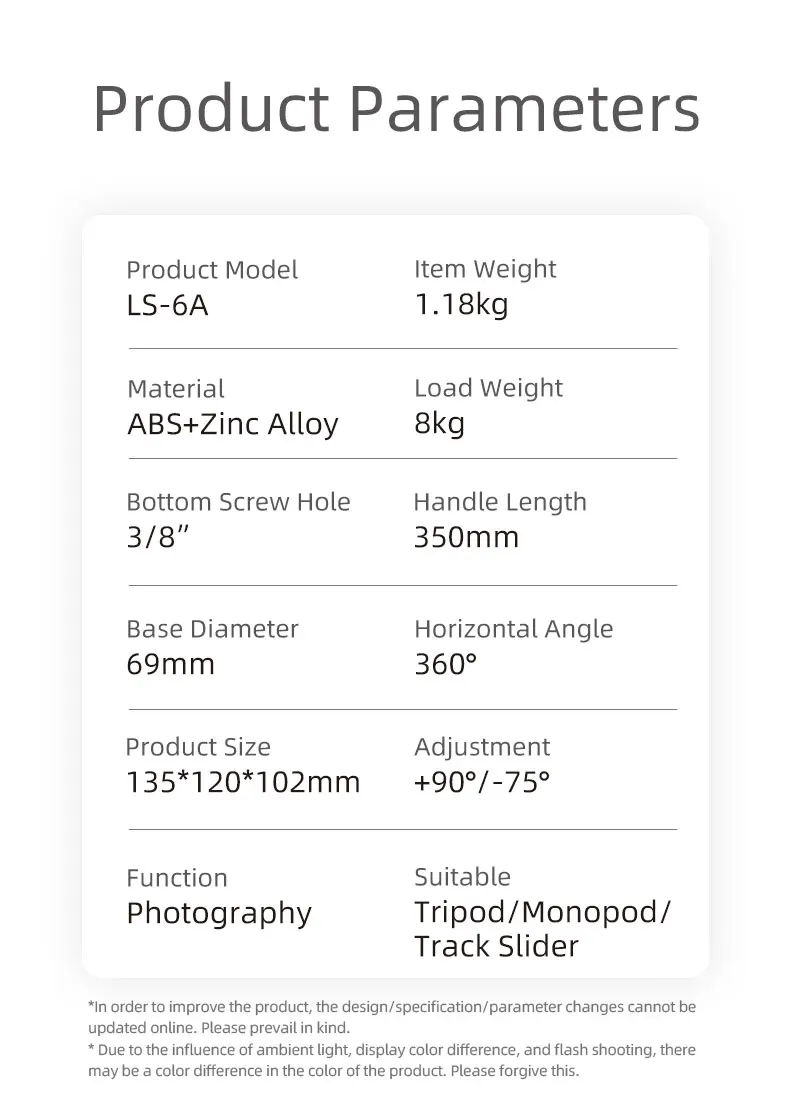Screen dimensions: 790x1093
Task: Select the Tripod/Monopod/Track Slider text
Action: coord(541,929)
